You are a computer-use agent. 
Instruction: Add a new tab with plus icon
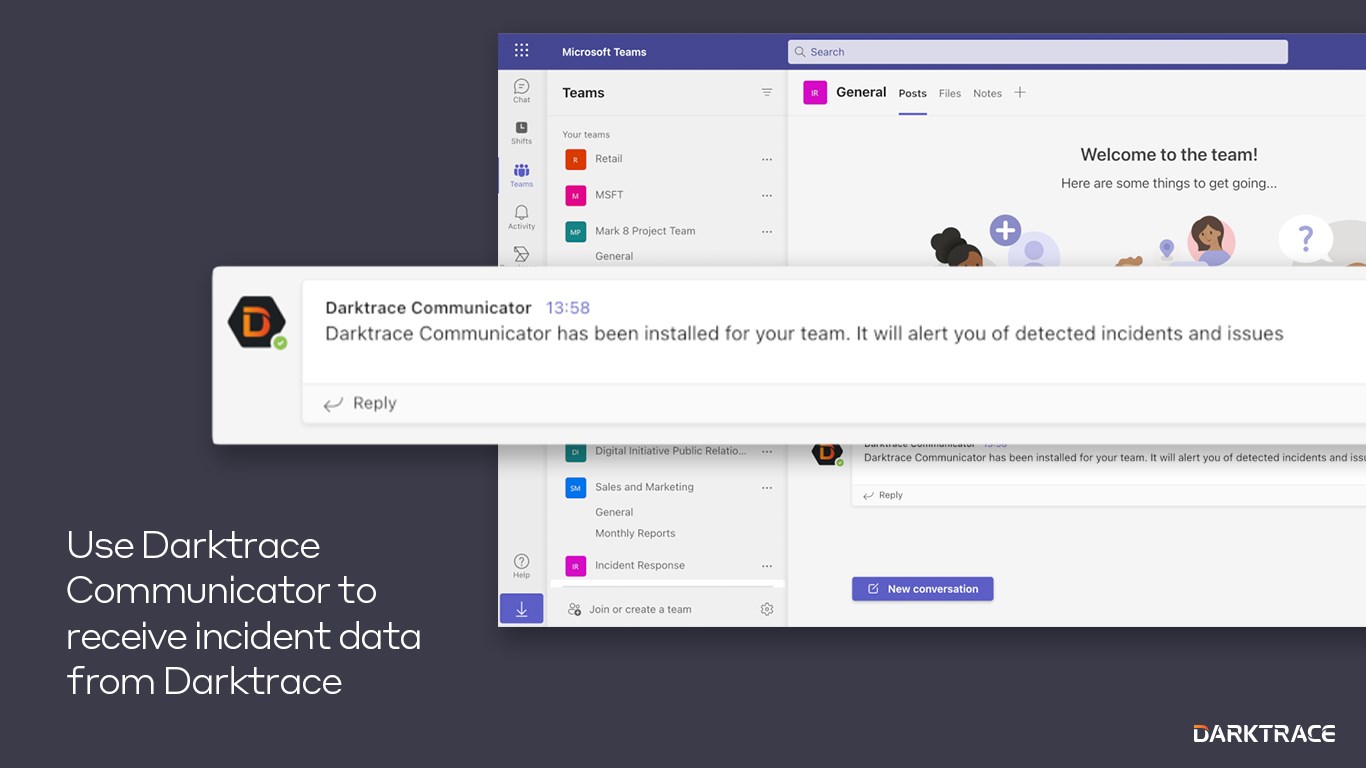[1020, 92]
